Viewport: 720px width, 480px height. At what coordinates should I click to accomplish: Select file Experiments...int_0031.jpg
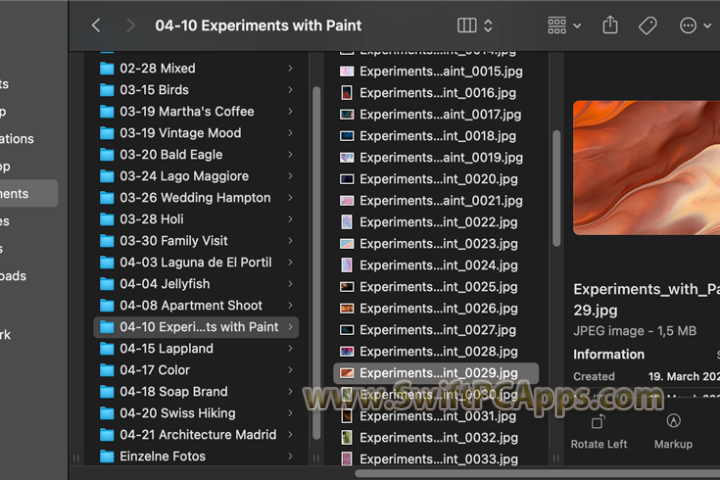(436, 417)
